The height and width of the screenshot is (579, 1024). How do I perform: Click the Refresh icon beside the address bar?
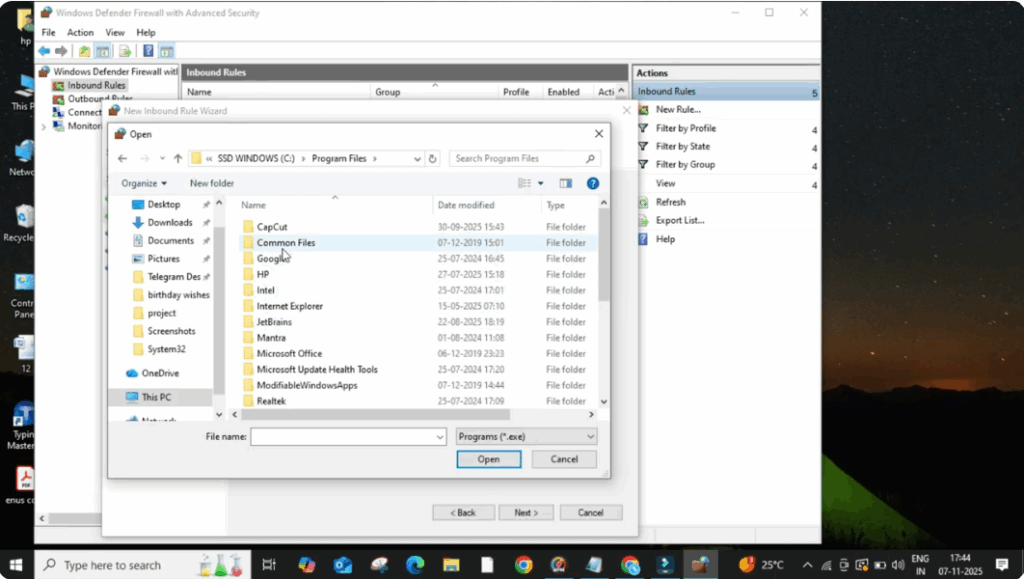tap(434, 158)
